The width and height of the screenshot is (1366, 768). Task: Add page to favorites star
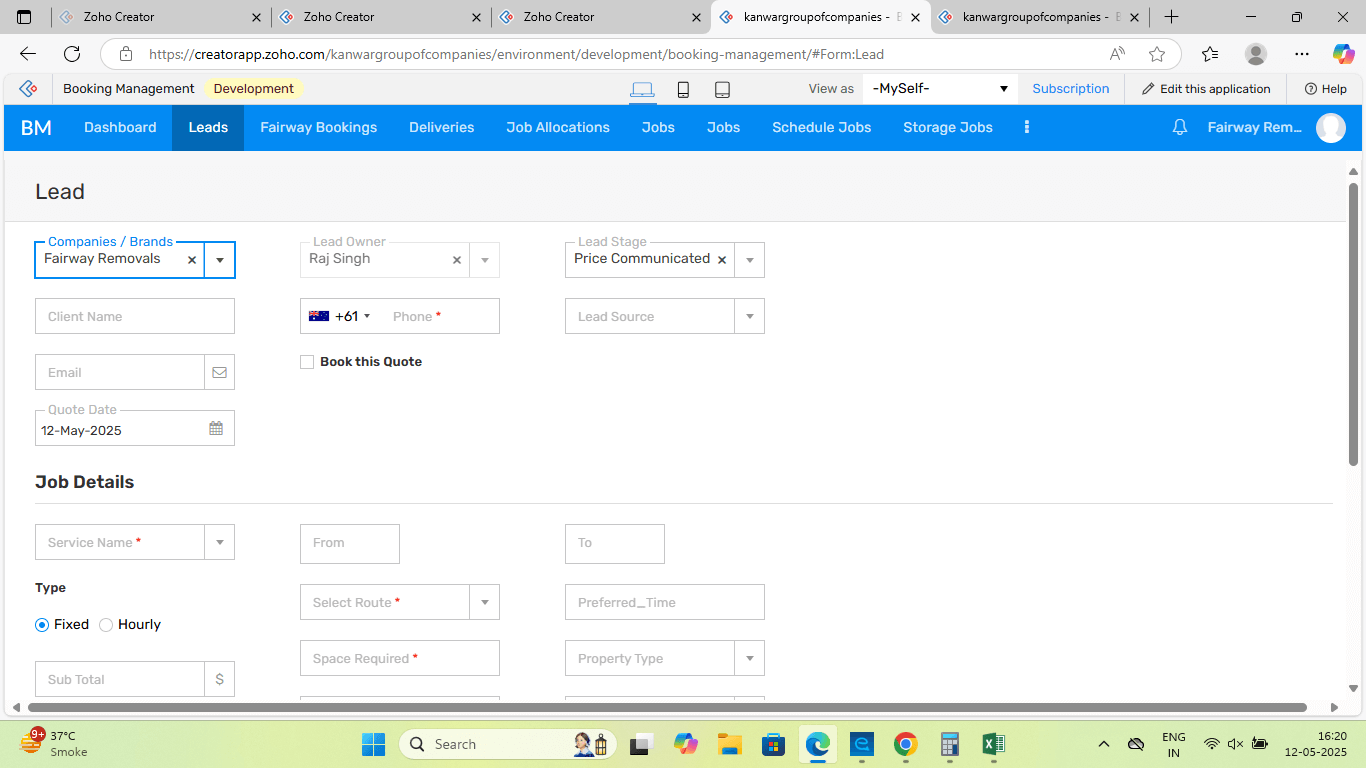1157,54
